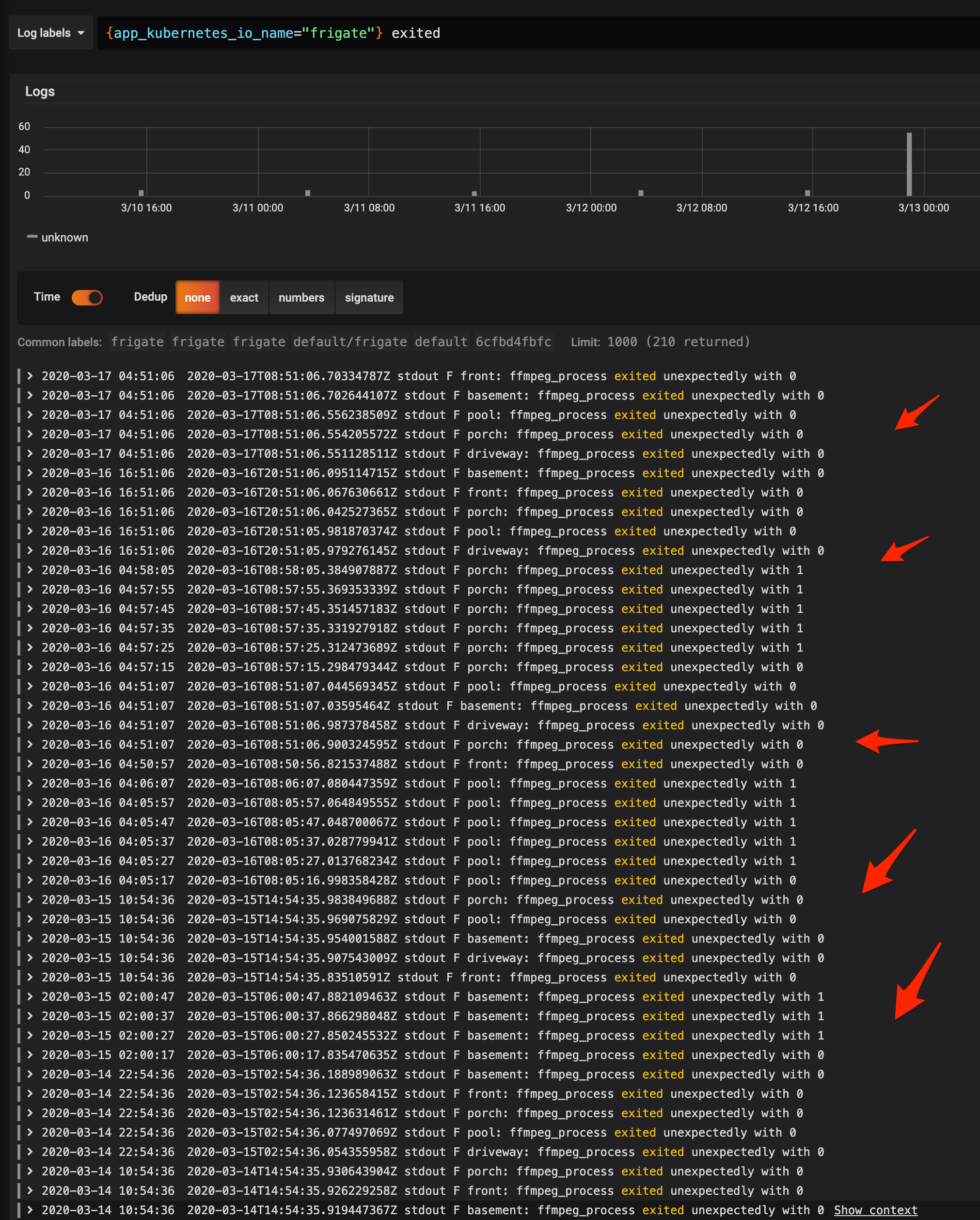Screen dimensions: 980x1220
Task: Expand the 2020-03-16 04:58:05 porch log row
Action: pyautogui.click(x=30, y=570)
